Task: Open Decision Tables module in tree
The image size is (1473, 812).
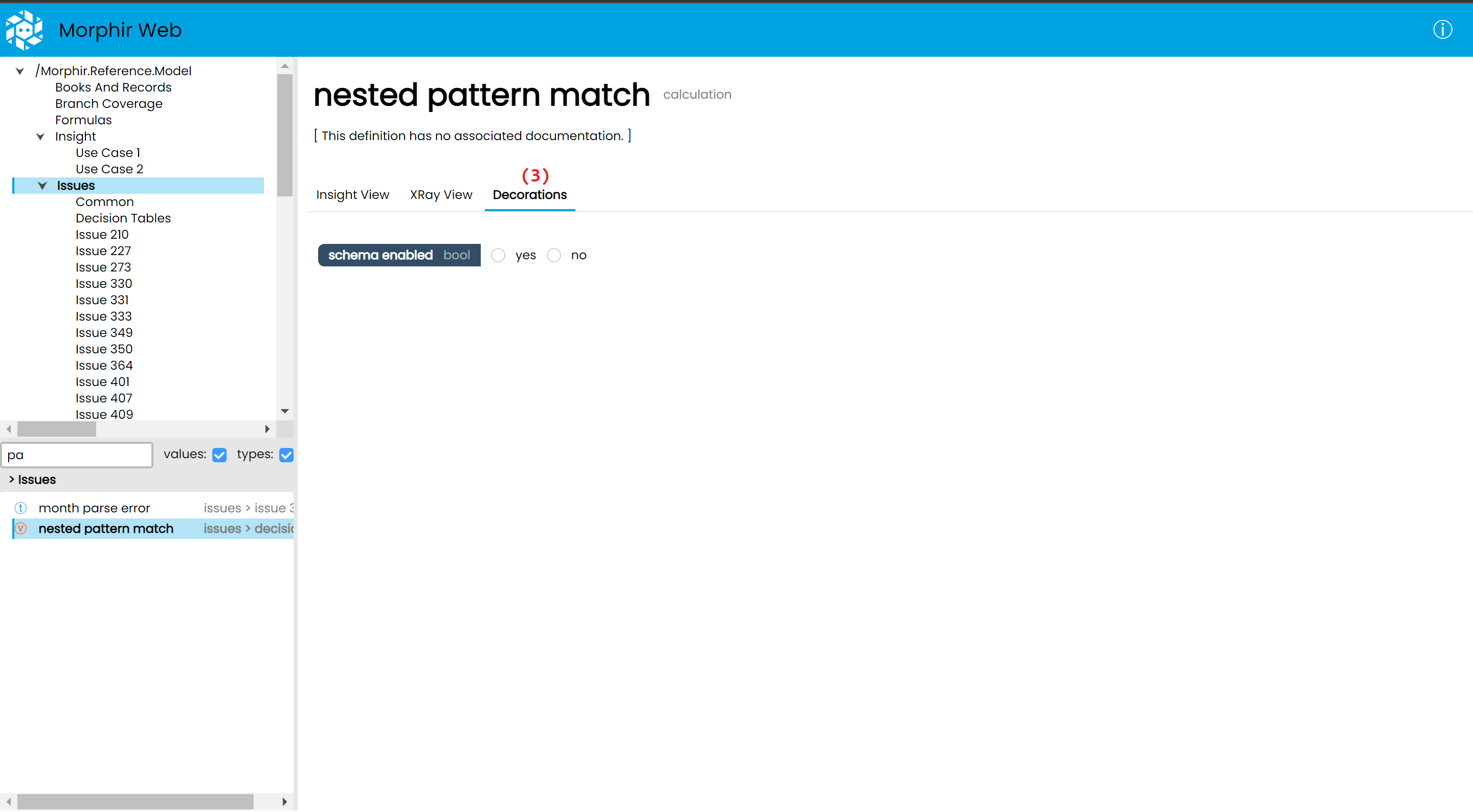Action: pyautogui.click(x=123, y=218)
